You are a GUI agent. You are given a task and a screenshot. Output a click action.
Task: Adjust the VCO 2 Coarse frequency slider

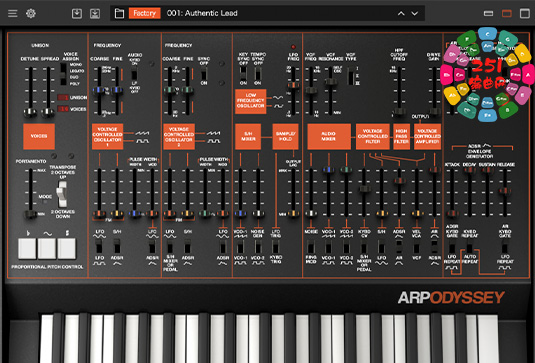[170, 90]
